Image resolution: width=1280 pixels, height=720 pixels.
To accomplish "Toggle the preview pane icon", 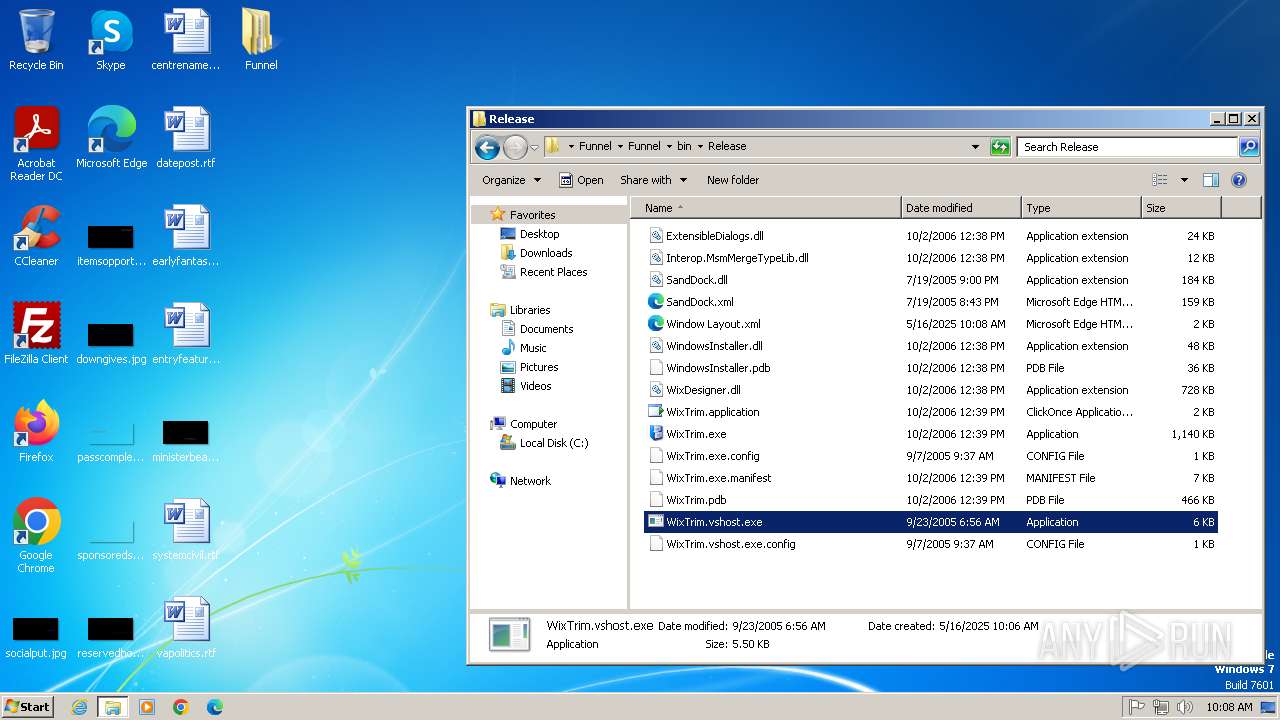I will [x=1211, y=180].
